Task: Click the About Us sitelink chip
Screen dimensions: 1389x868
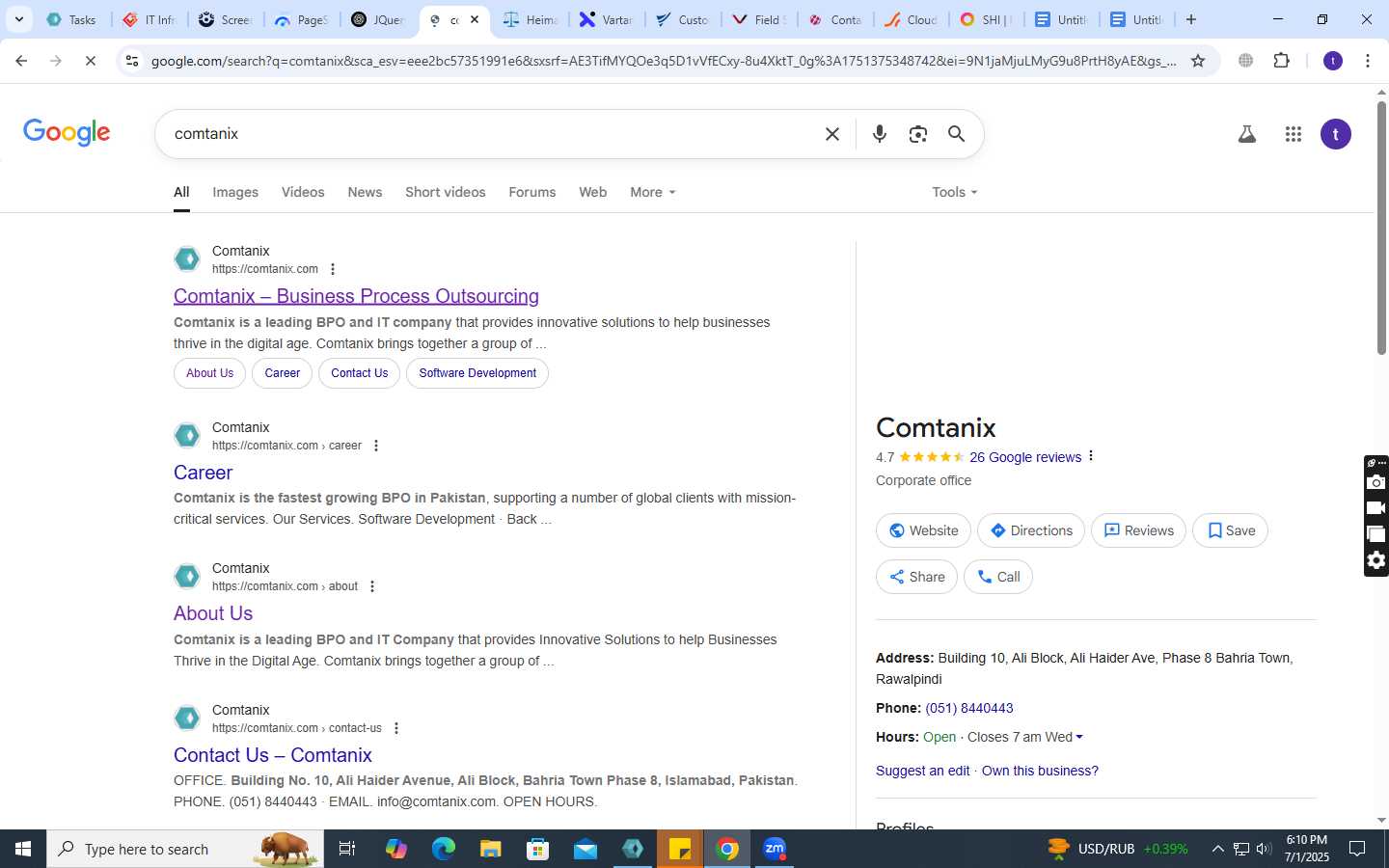Action: tap(209, 373)
